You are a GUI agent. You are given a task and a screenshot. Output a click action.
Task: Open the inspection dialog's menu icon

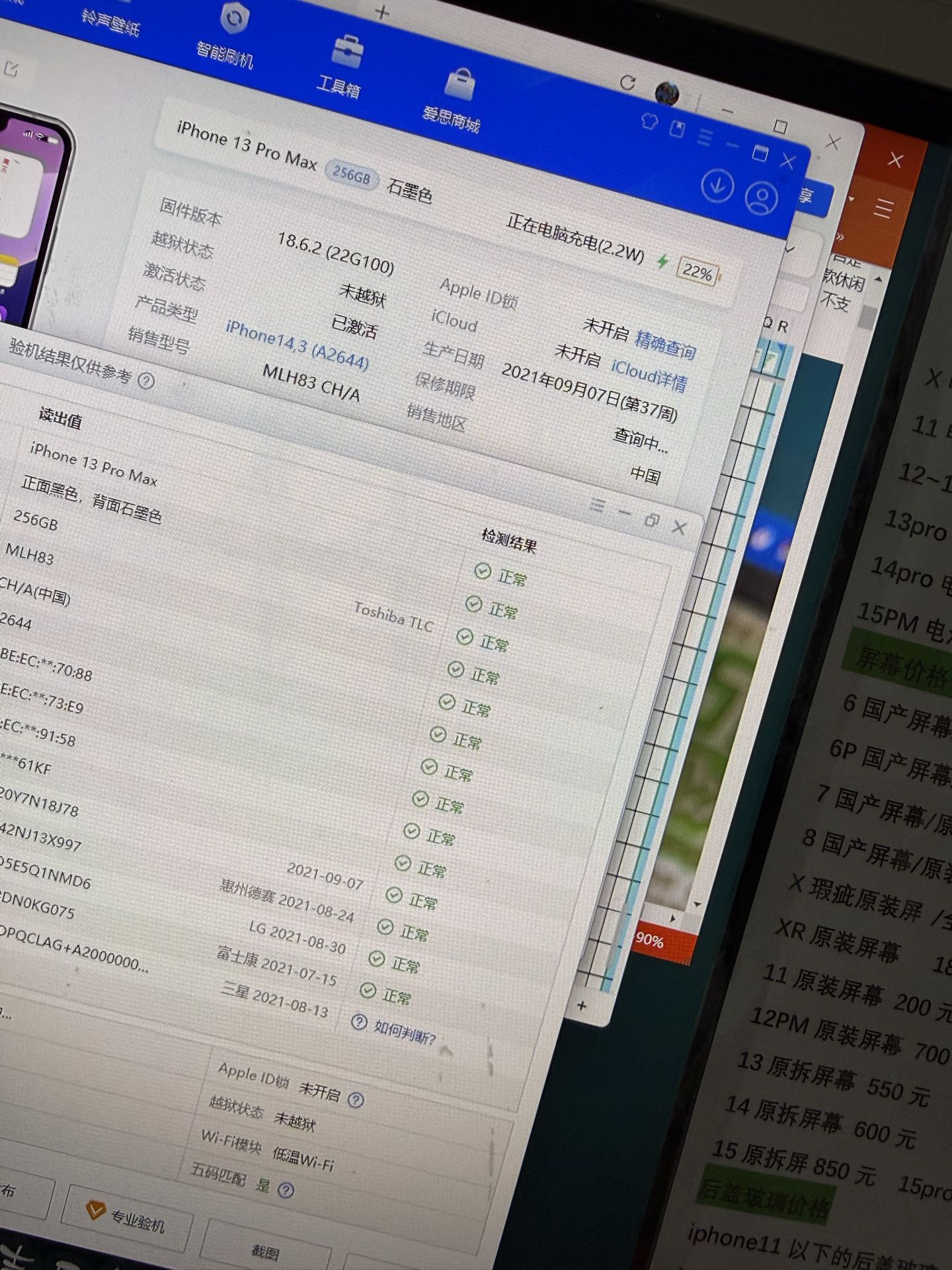(598, 506)
